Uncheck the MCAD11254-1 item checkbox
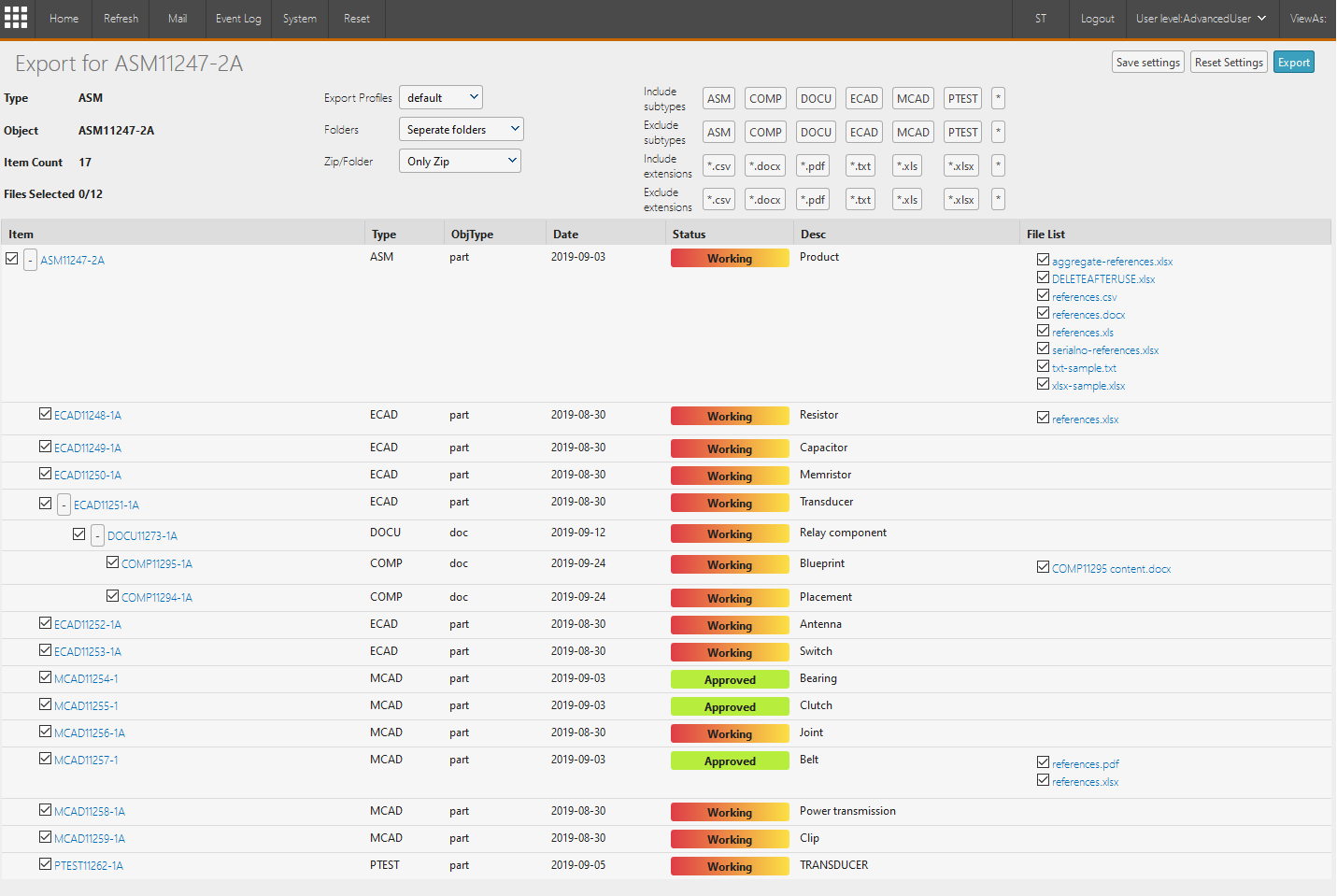Viewport: 1337px width, 896px height. tap(45, 676)
